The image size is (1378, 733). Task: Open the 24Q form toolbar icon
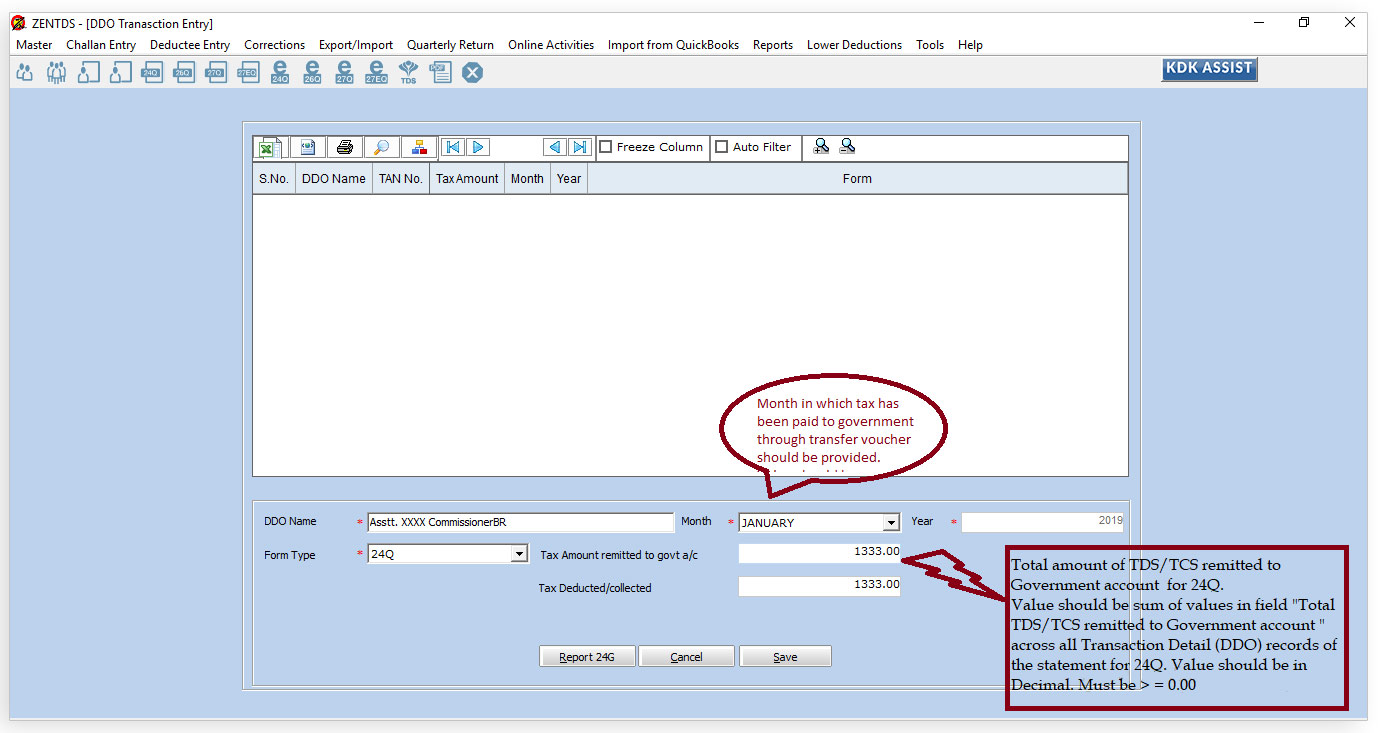[152, 72]
